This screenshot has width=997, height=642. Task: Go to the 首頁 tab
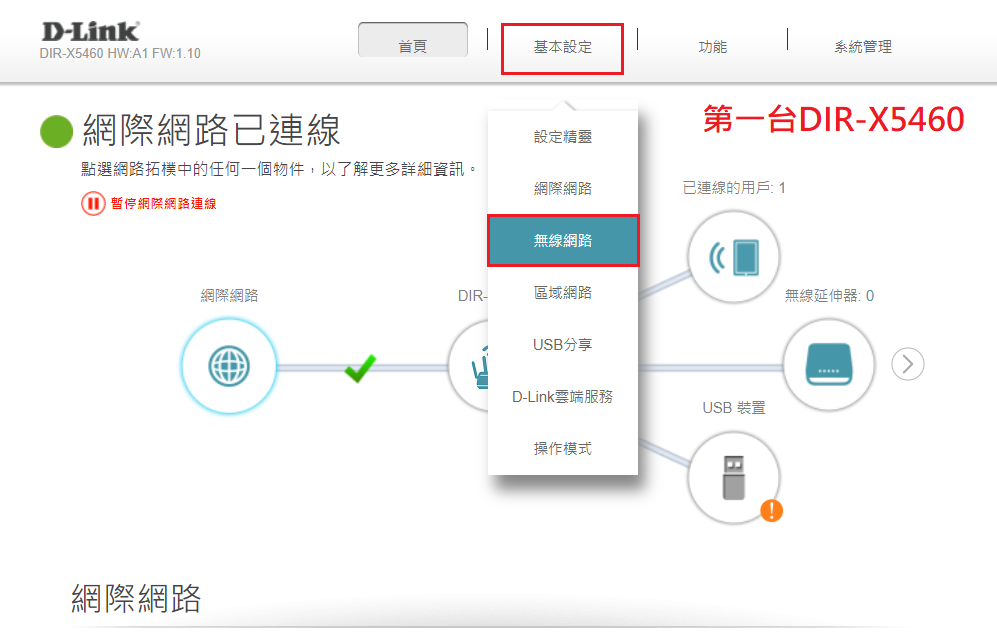point(412,47)
